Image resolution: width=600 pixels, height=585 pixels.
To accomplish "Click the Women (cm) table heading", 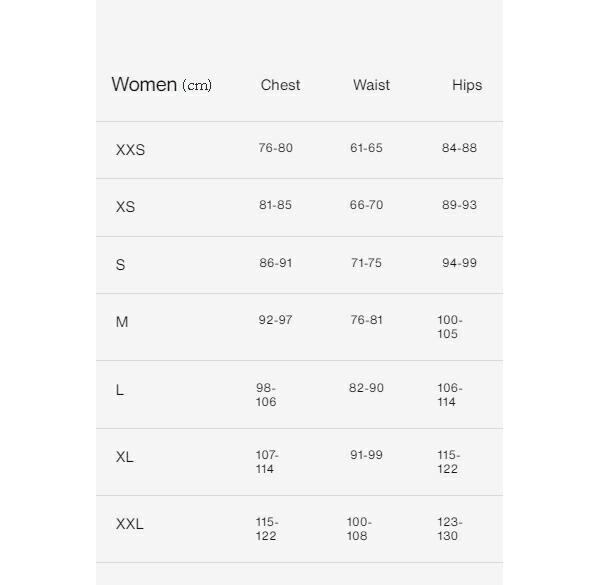I will pyautogui.click(x=161, y=85).
